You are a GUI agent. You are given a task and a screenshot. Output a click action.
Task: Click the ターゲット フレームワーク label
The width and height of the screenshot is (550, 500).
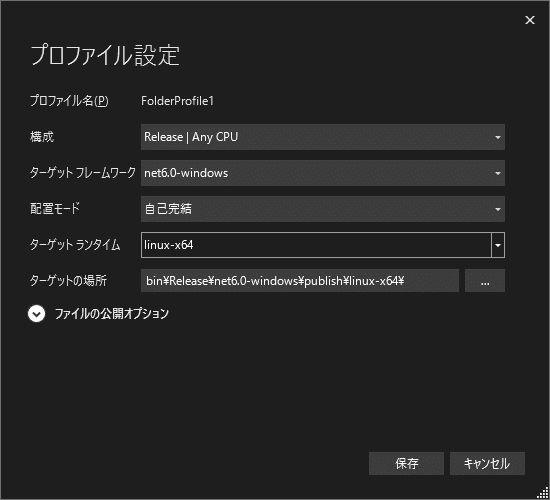pyautogui.click(x=83, y=173)
